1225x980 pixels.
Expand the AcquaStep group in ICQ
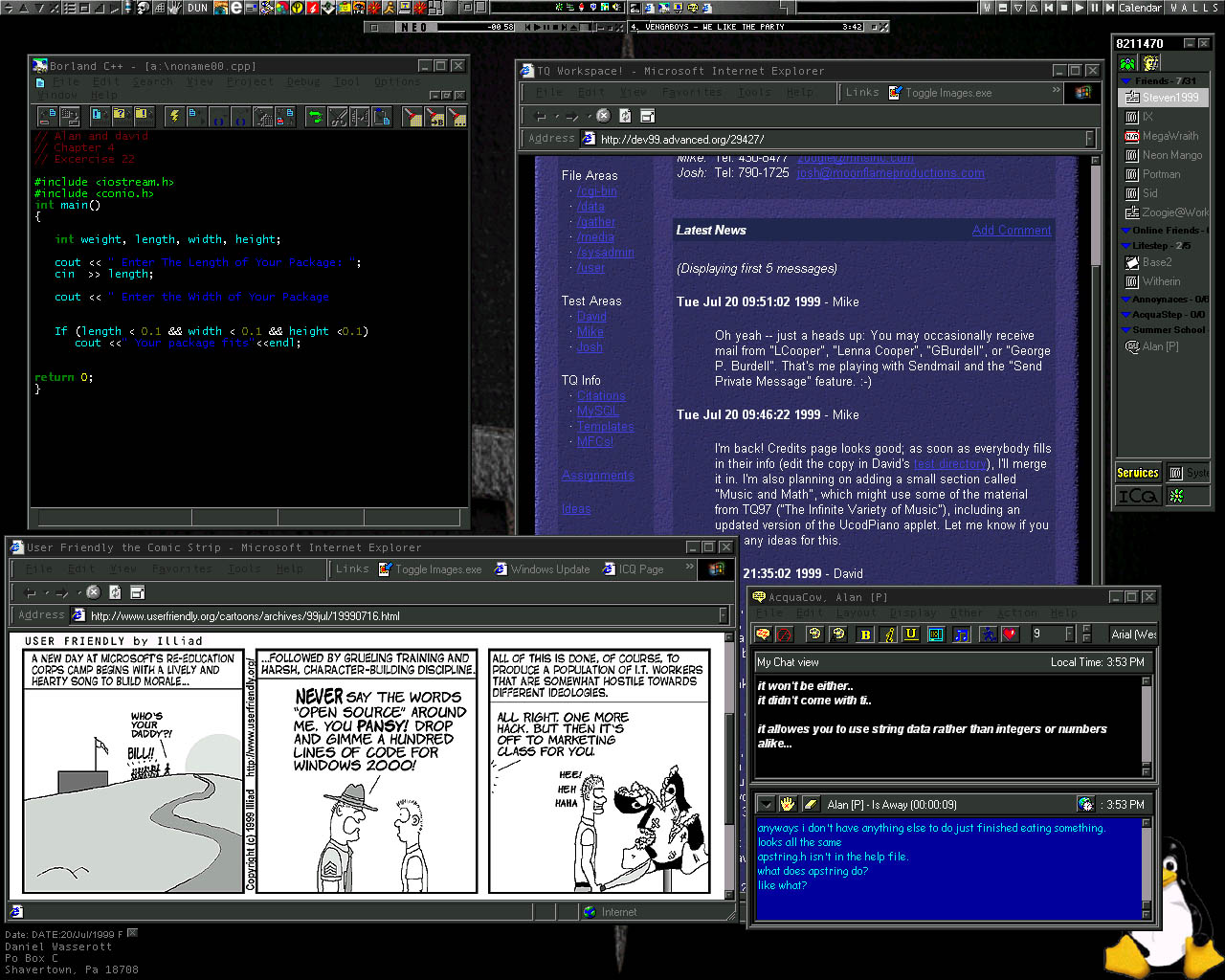coord(1125,315)
